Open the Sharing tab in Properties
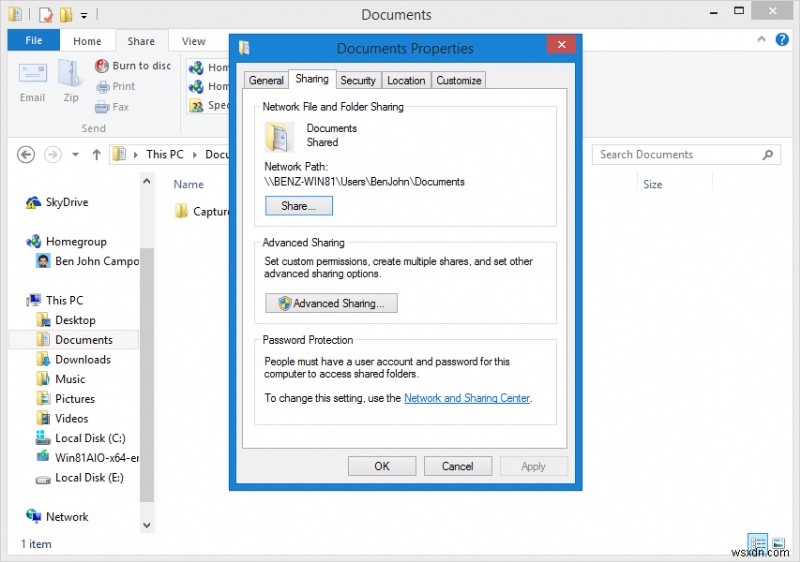The image size is (800, 562). (x=312, y=79)
